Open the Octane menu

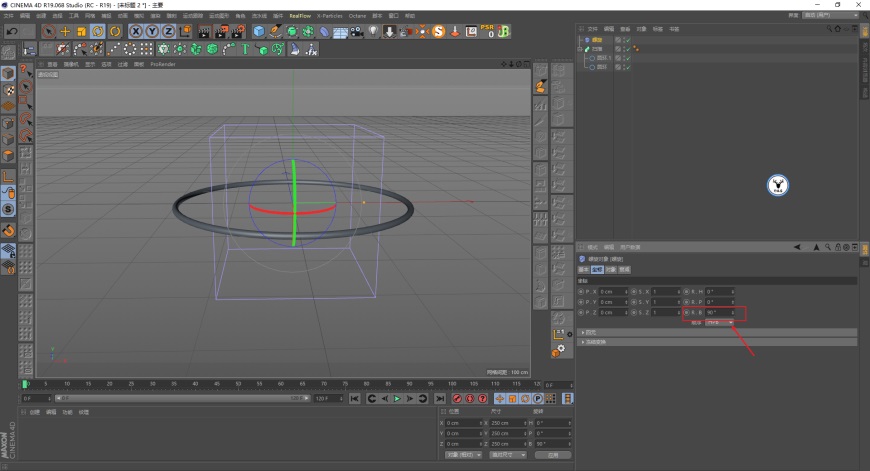click(x=357, y=16)
